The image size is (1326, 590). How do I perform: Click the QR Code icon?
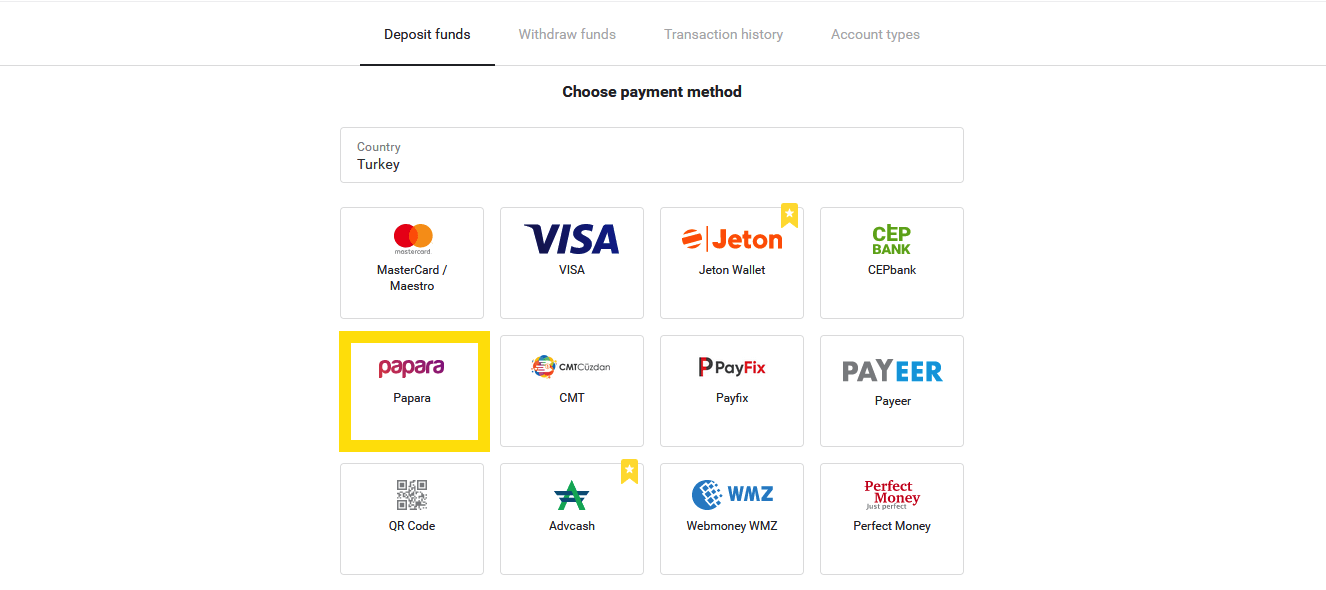click(x=412, y=495)
